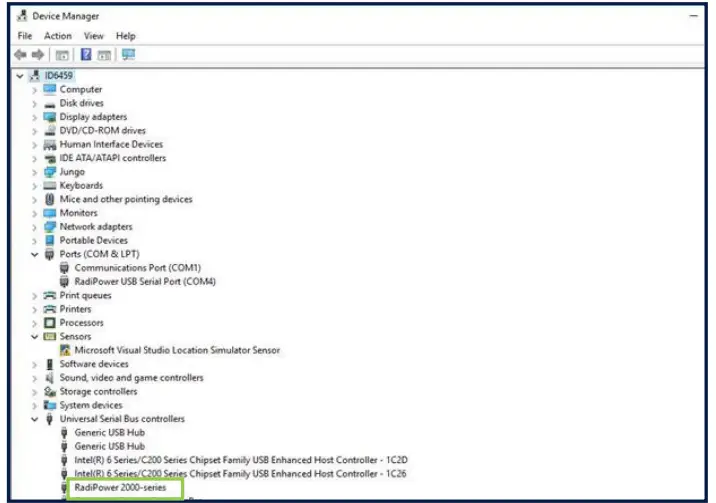The image size is (716, 503).
Task: Click the System devices icon
Action: click(x=49, y=405)
